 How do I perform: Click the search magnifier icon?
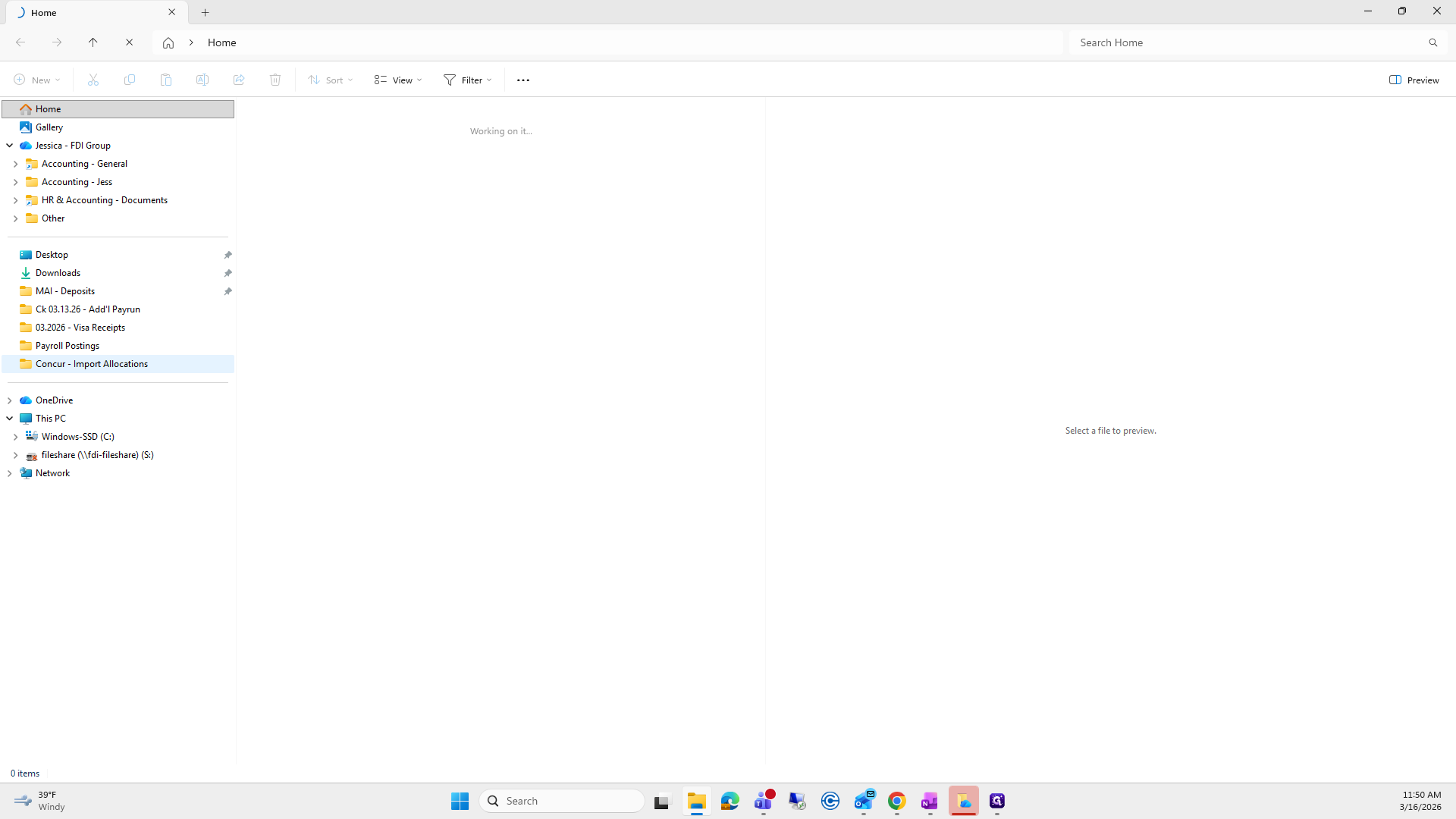1432,42
